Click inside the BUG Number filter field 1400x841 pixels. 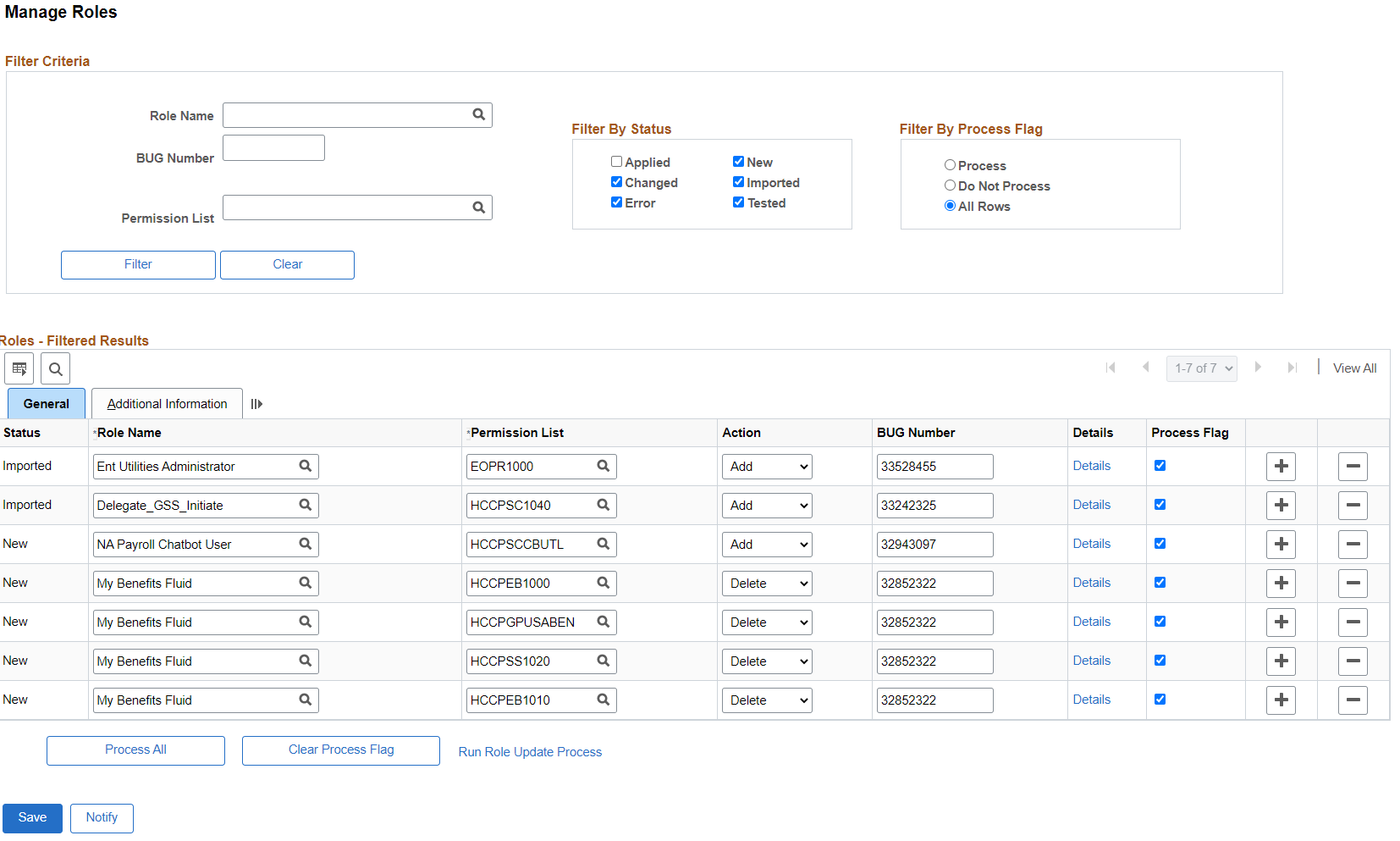click(273, 147)
